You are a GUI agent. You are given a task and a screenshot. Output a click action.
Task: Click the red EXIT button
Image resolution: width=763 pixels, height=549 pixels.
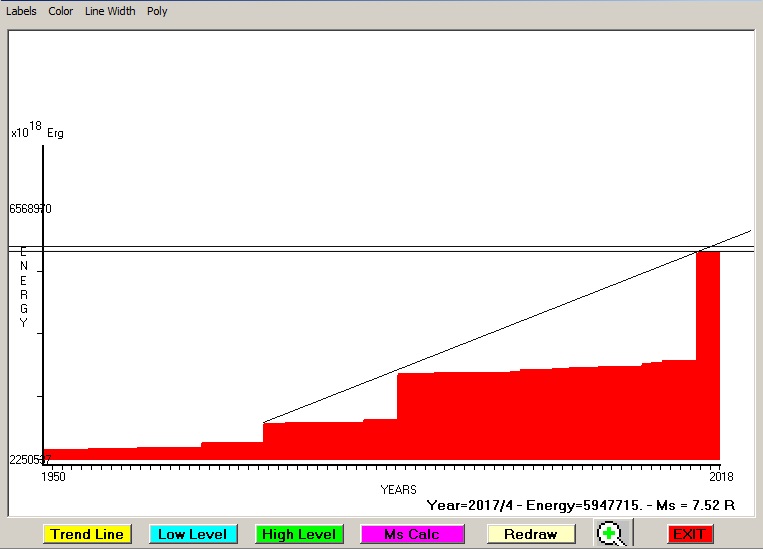pyautogui.click(x=690, y=534)
